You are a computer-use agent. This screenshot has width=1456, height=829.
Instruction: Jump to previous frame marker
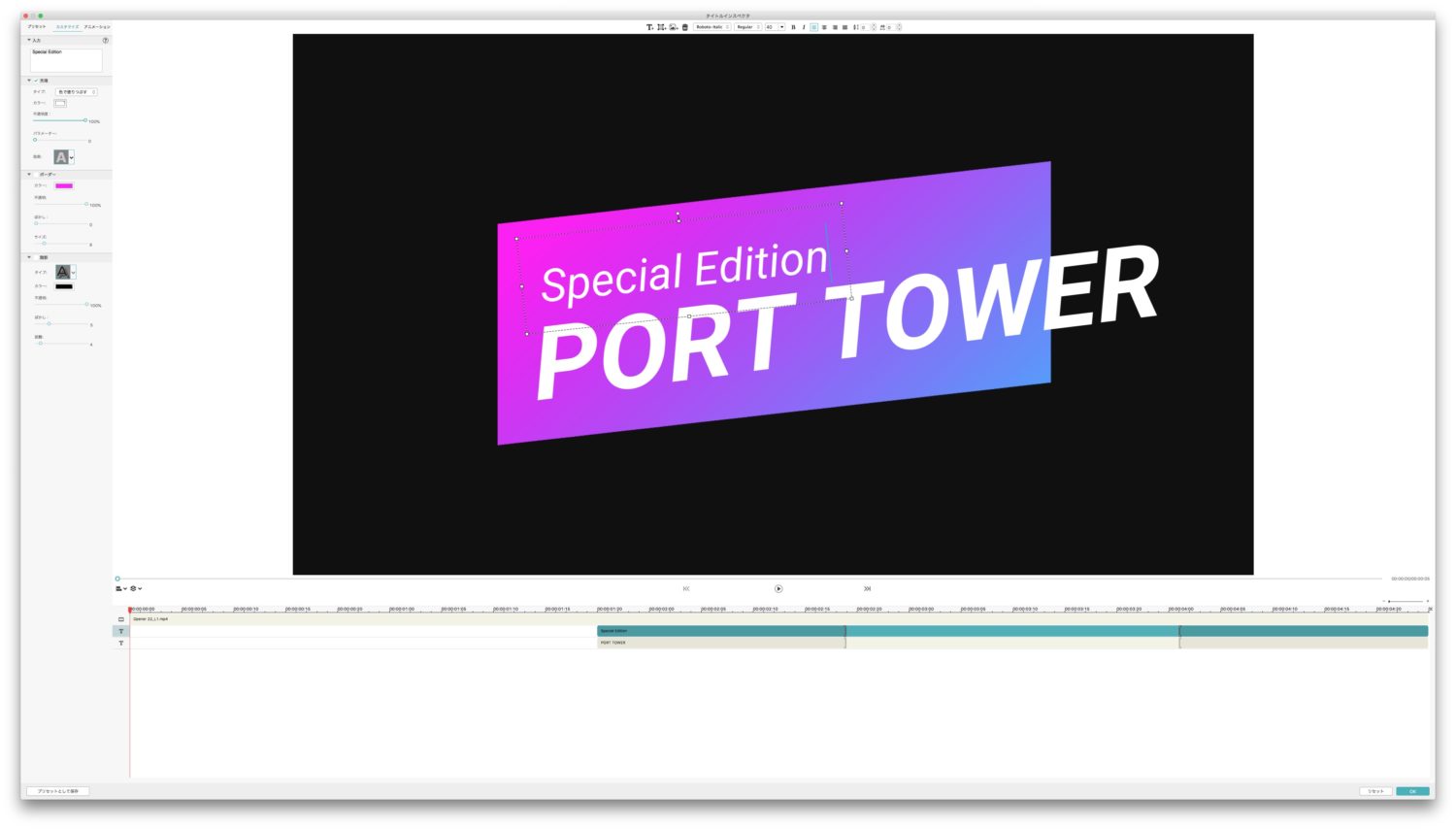[x=686, y=588]
